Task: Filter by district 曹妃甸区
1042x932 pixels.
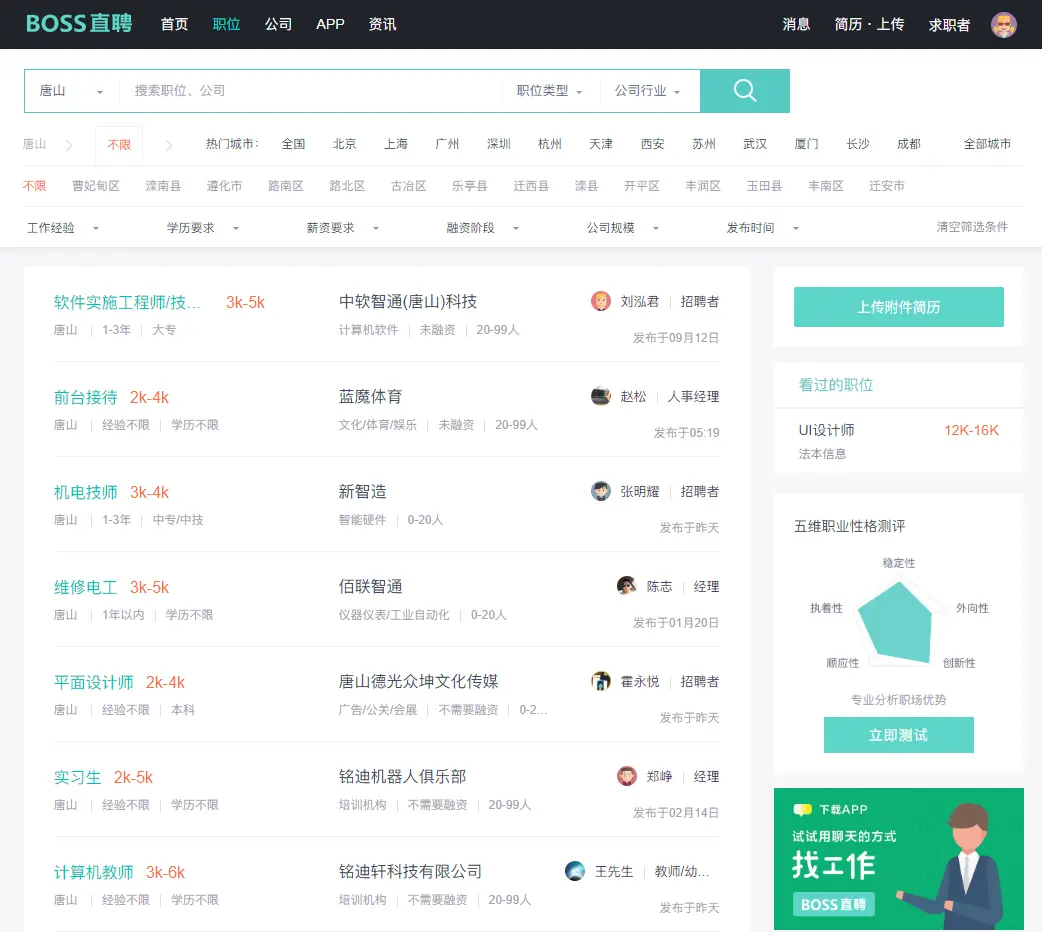Action: 96,185
